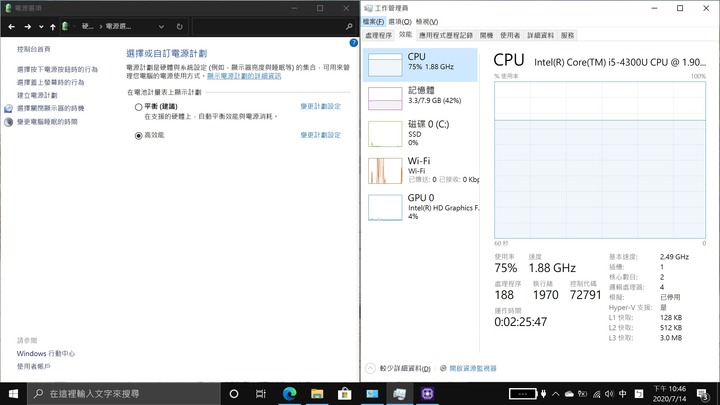Click 建立電源計劃 in the sidebar
720x405 pixels.
coord(37,95)
